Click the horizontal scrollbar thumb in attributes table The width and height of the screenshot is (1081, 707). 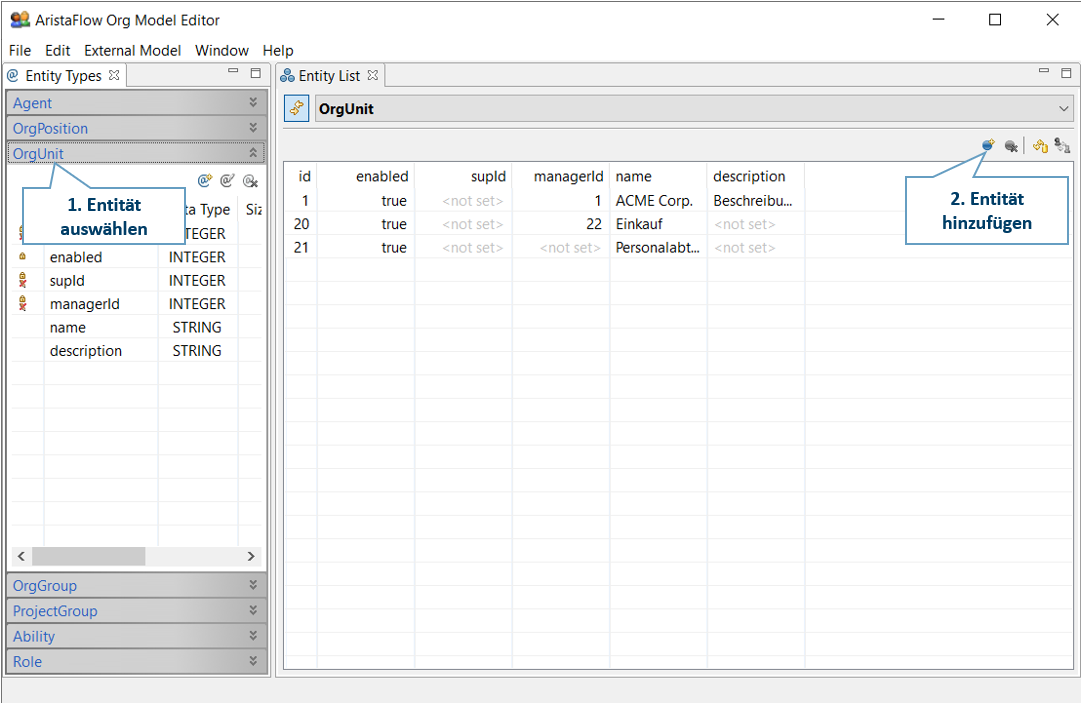(x=88, y=556)
